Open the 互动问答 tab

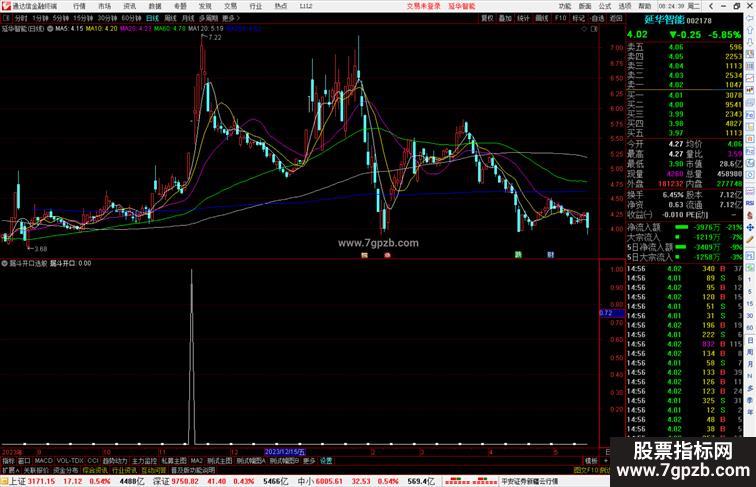tap(154, 470)
